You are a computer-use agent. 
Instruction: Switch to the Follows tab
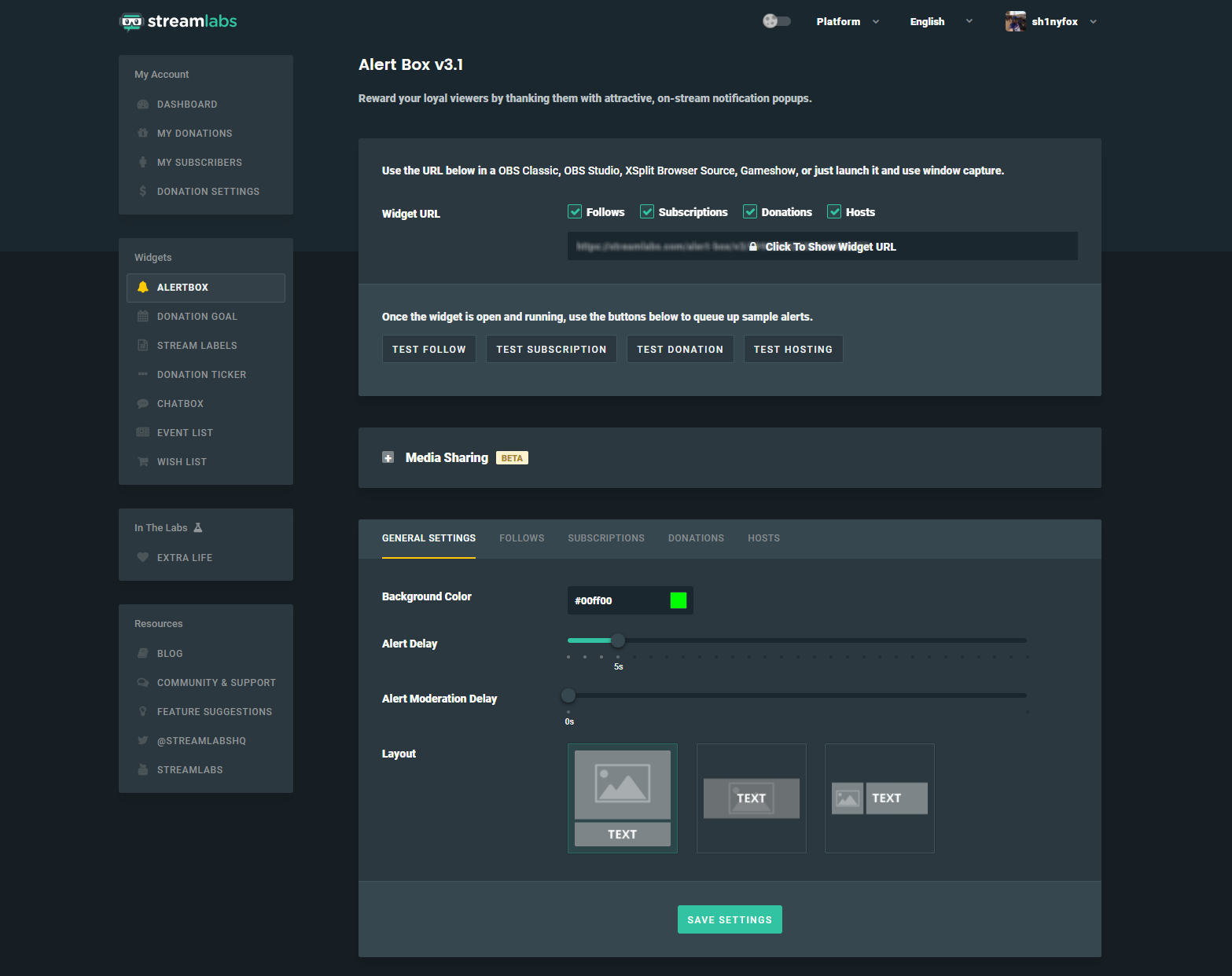[x=522, y=538]
